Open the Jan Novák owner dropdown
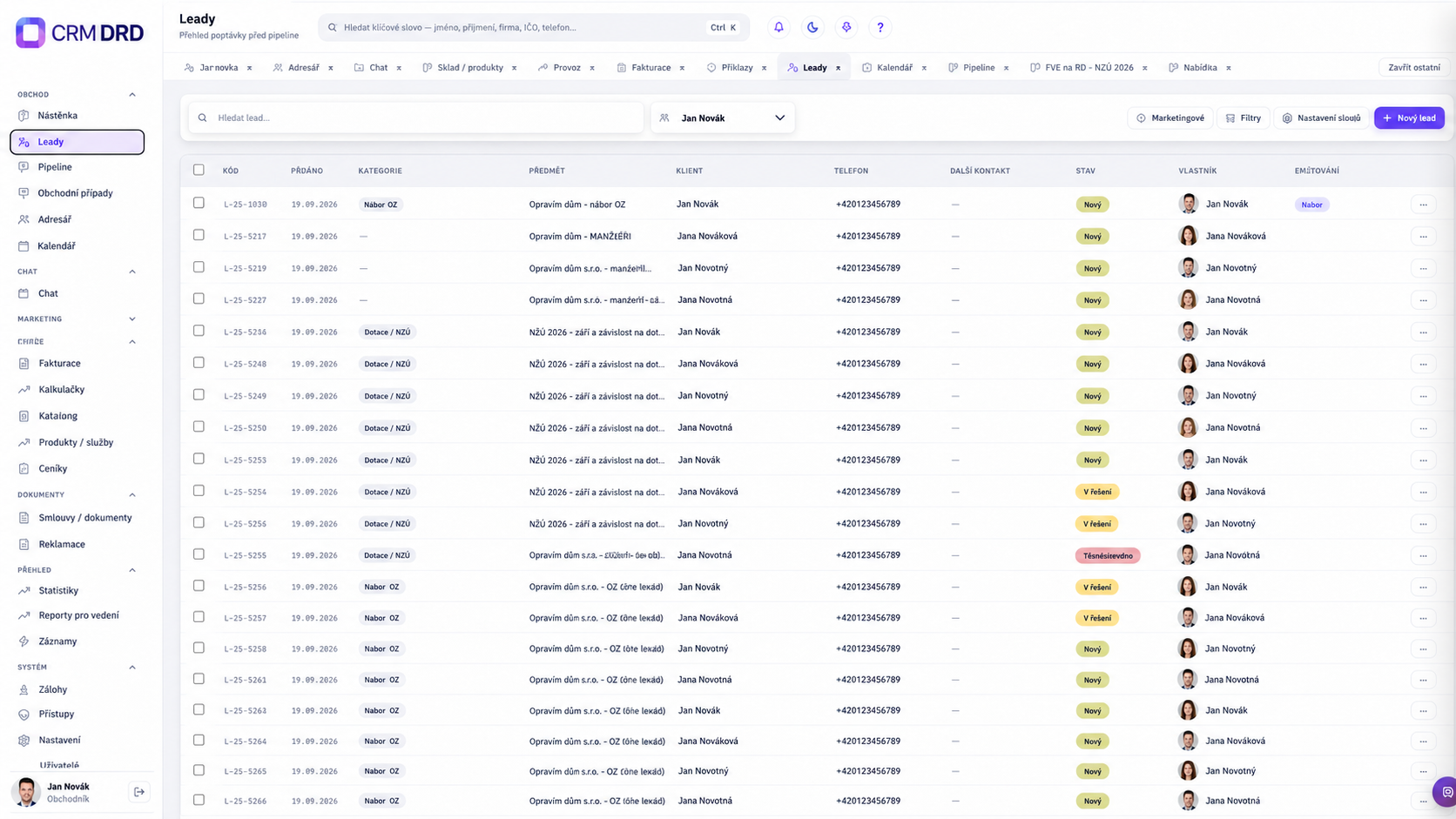 pyautogui.click(x=723, y=117)
